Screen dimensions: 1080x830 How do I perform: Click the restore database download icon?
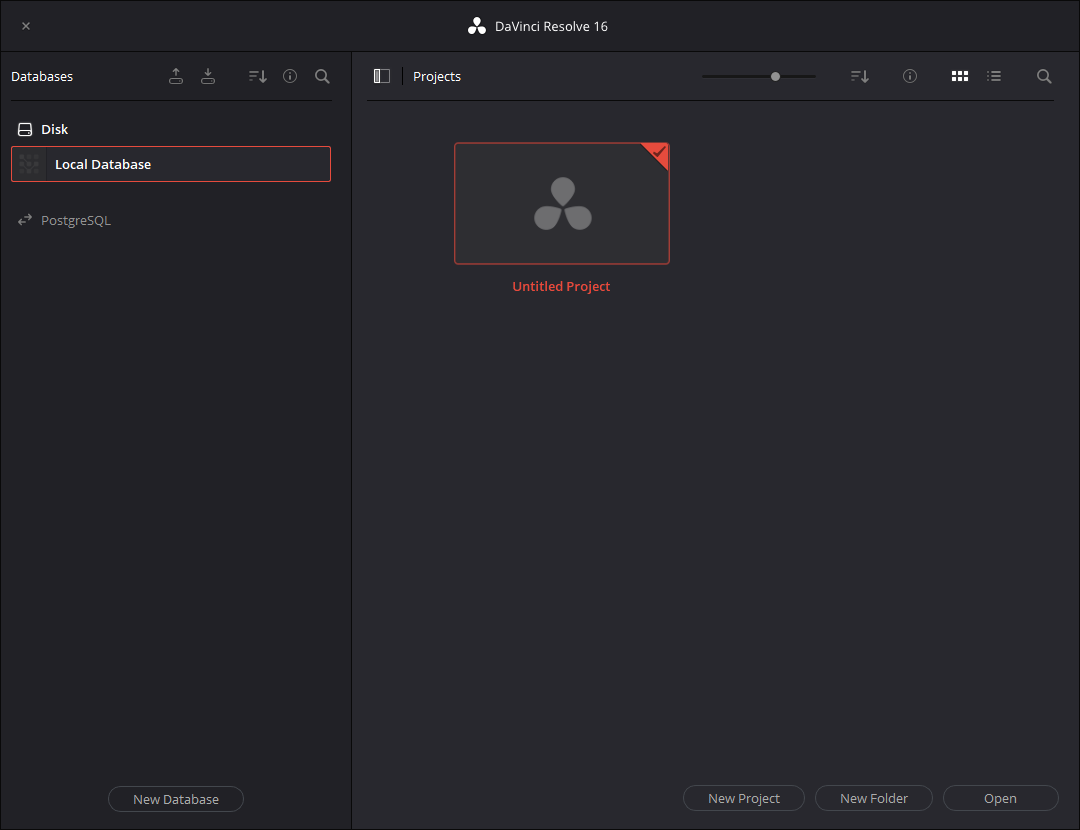pos(208,76)
